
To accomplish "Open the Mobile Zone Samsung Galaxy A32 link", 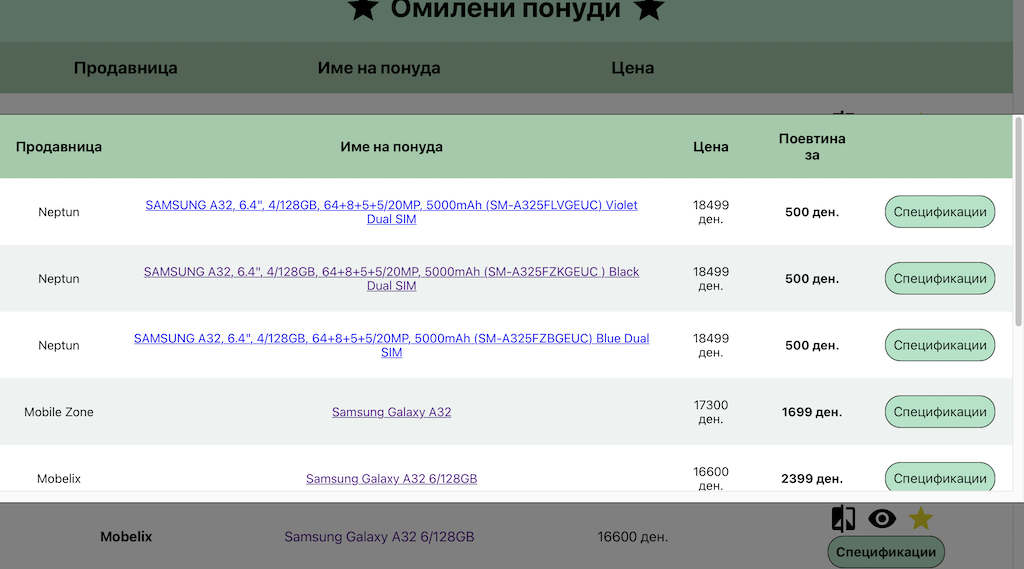I will (391, 412).
